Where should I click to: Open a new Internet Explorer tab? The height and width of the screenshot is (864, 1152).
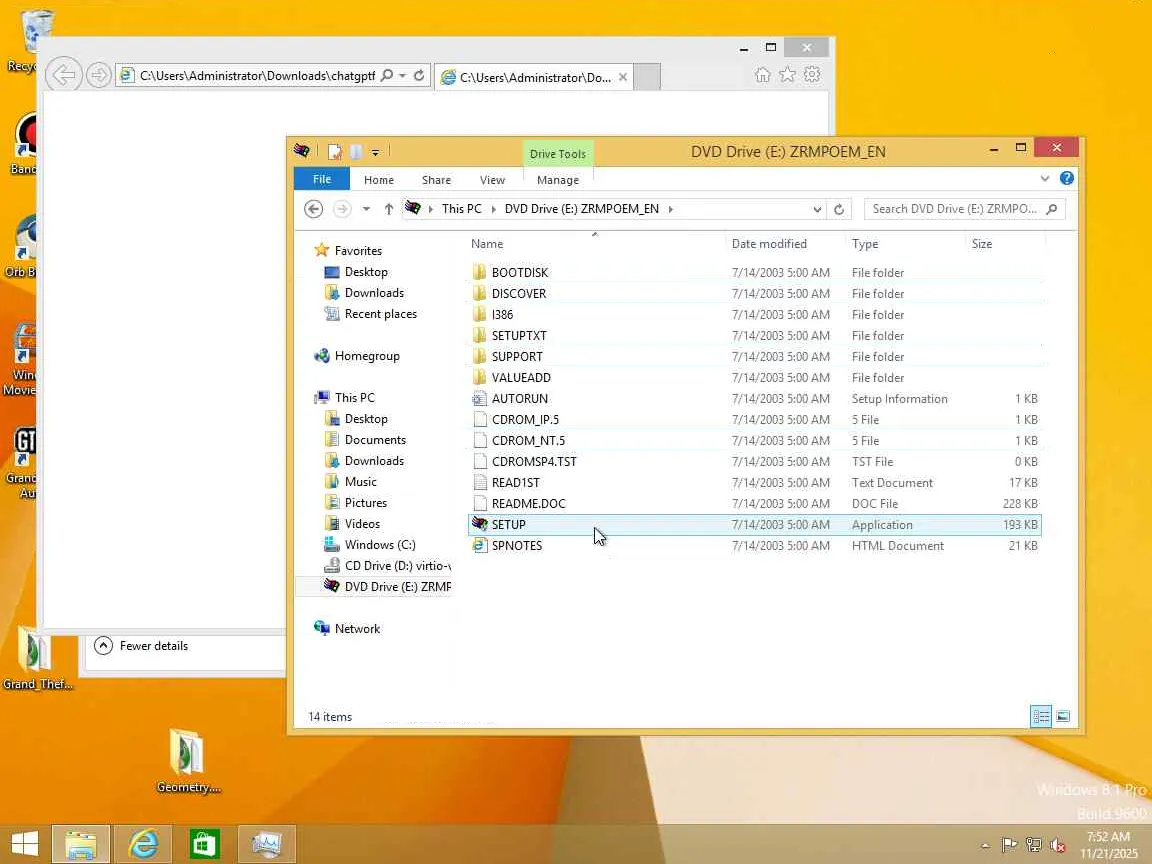647,77
